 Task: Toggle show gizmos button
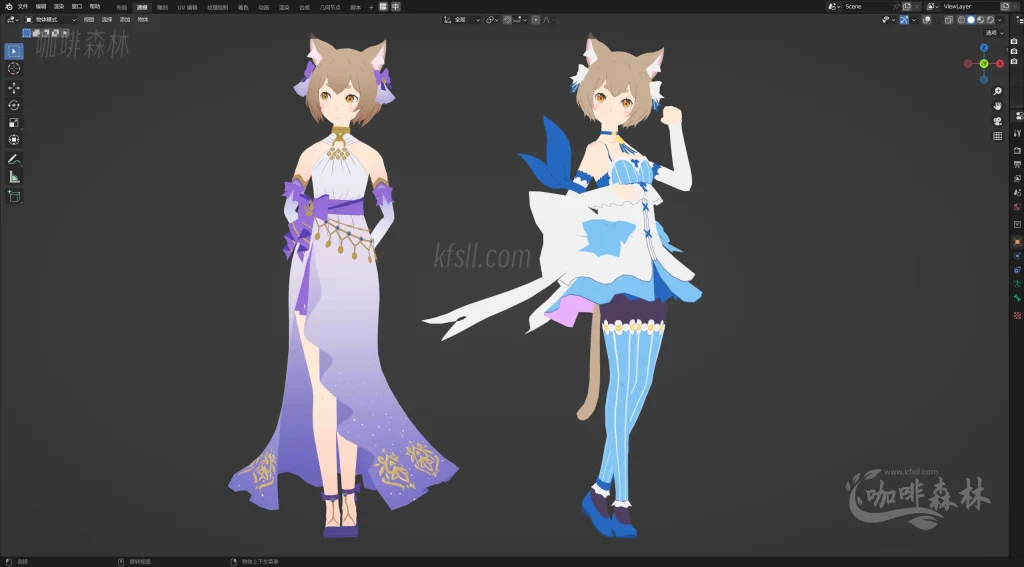coord(904,20)
